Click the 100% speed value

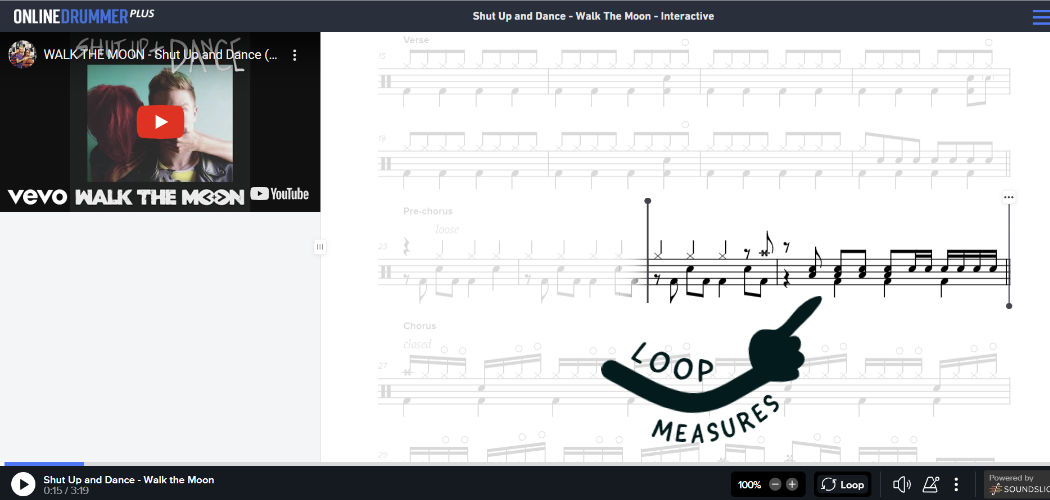(749, 485)
